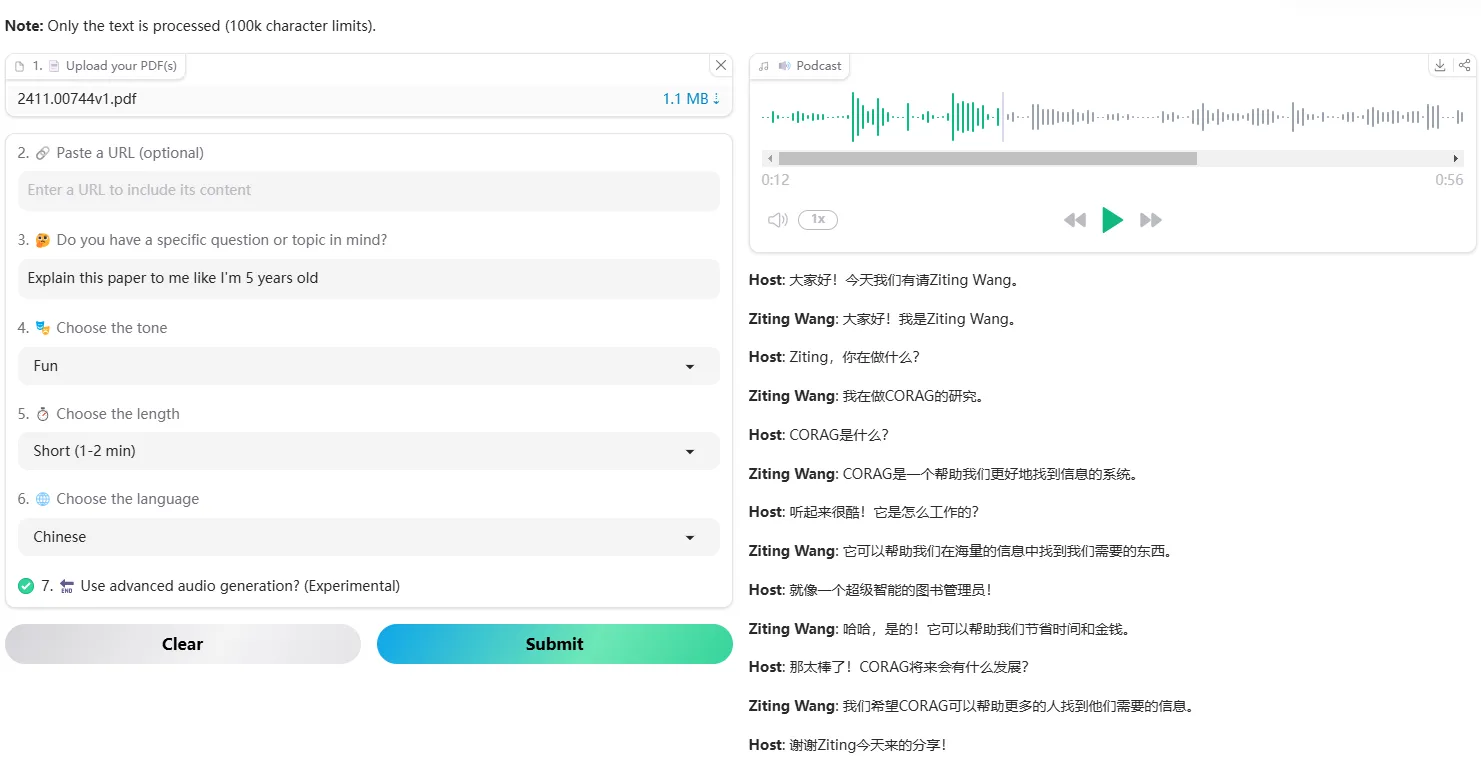Toggle the advanced audio generation checkbox
The height and width of the screenshot is (768, 1481).
click(x=26, y=586)
